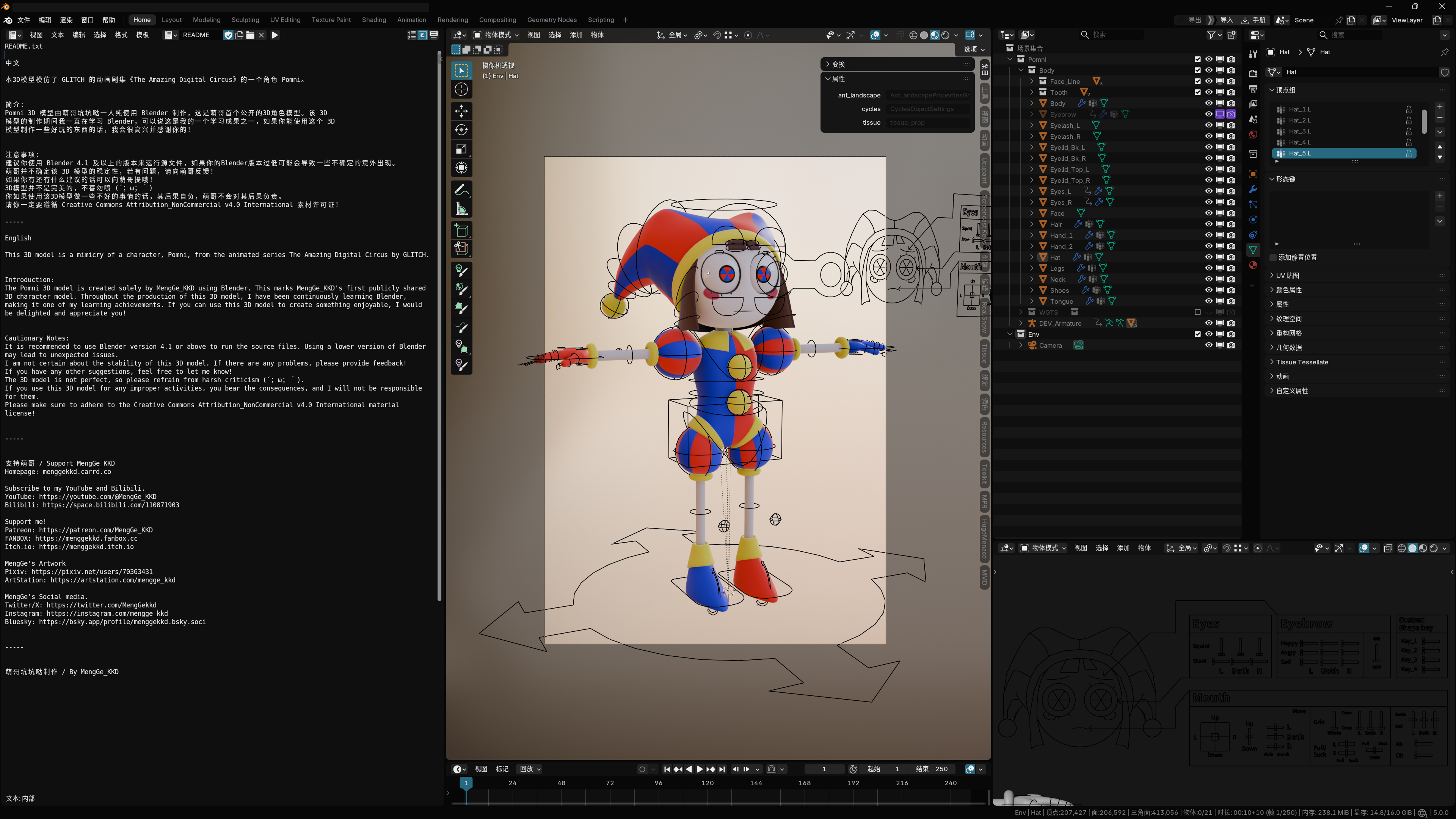Click the end frame 250 field

tap(932, 769)
